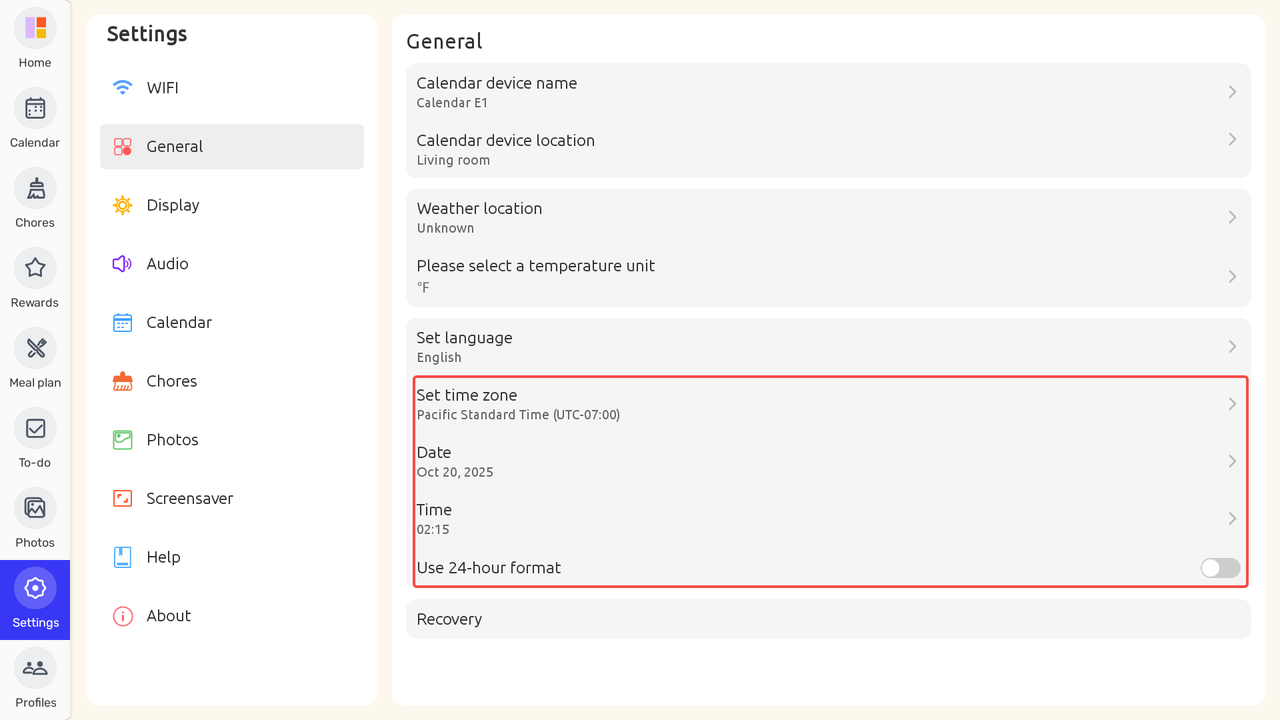Click the WIFI signal icon in Settings
The image size is (1280, 720).
(x=123, y=88)
